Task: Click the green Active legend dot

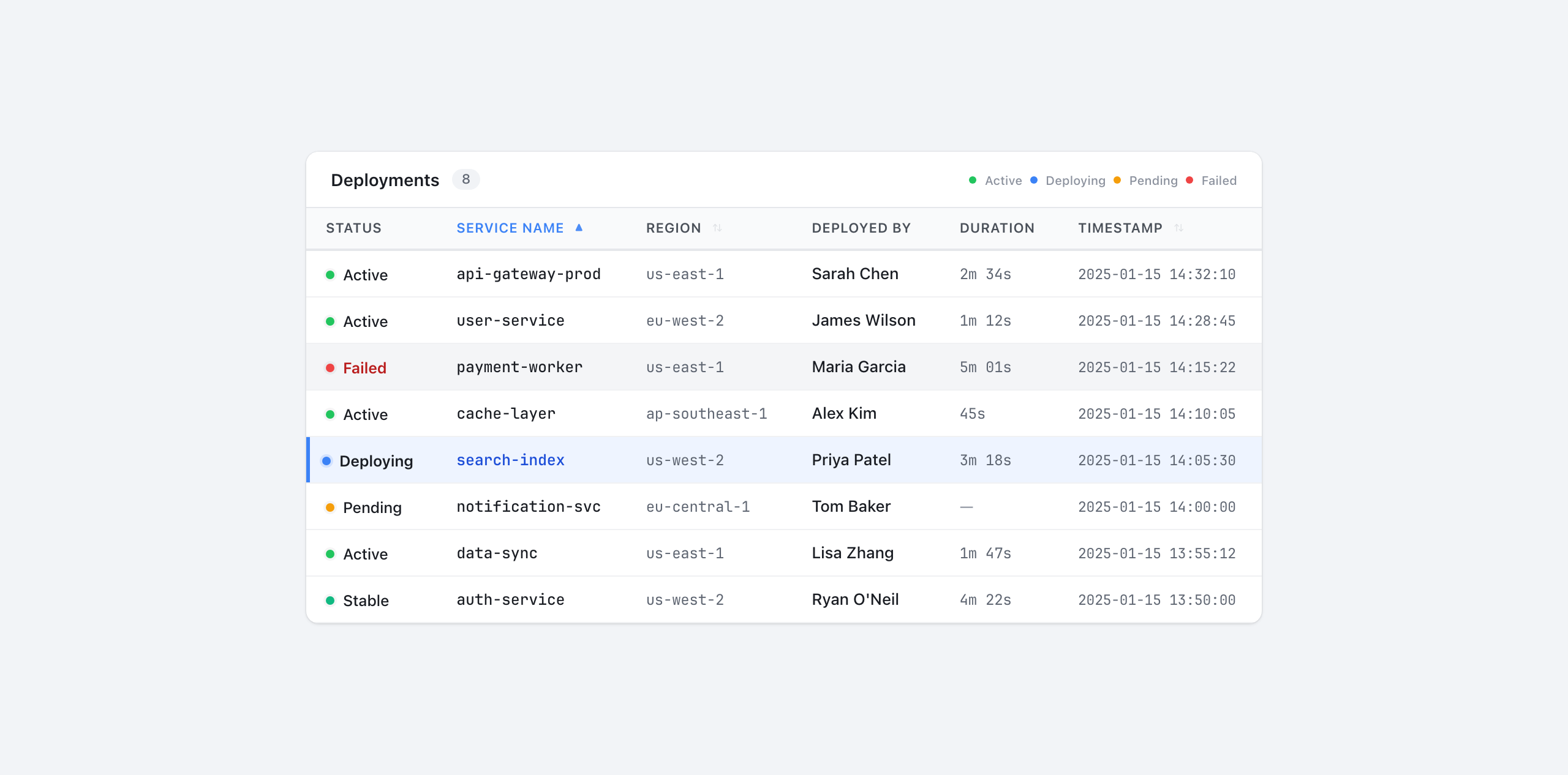Action: [x=973, y=180]
